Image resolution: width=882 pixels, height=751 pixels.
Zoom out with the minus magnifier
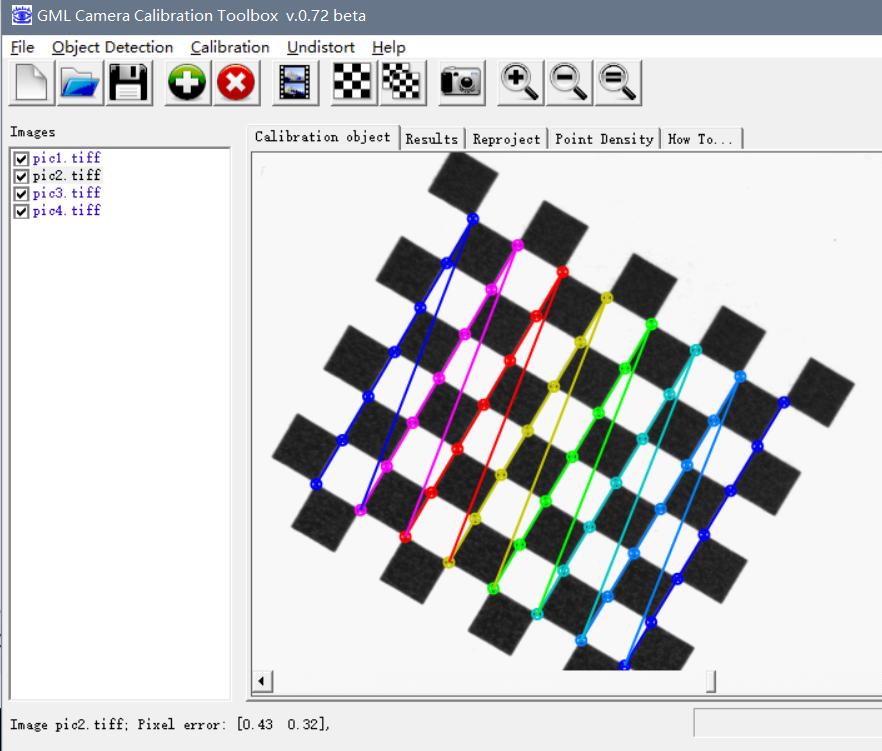[569, 83]
